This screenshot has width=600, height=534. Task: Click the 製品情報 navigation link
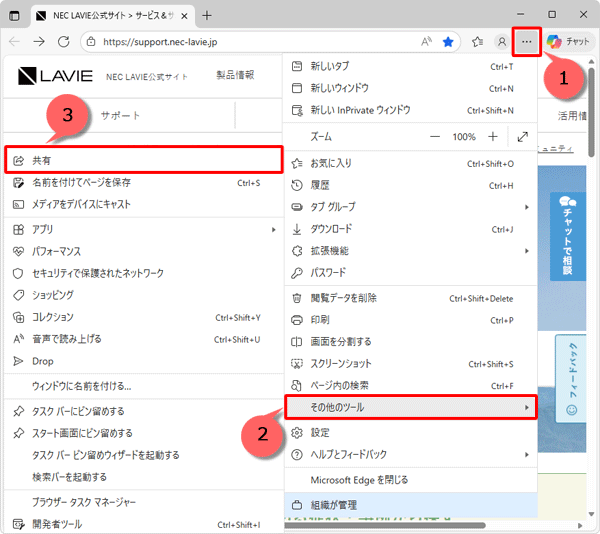click(235, 75)
